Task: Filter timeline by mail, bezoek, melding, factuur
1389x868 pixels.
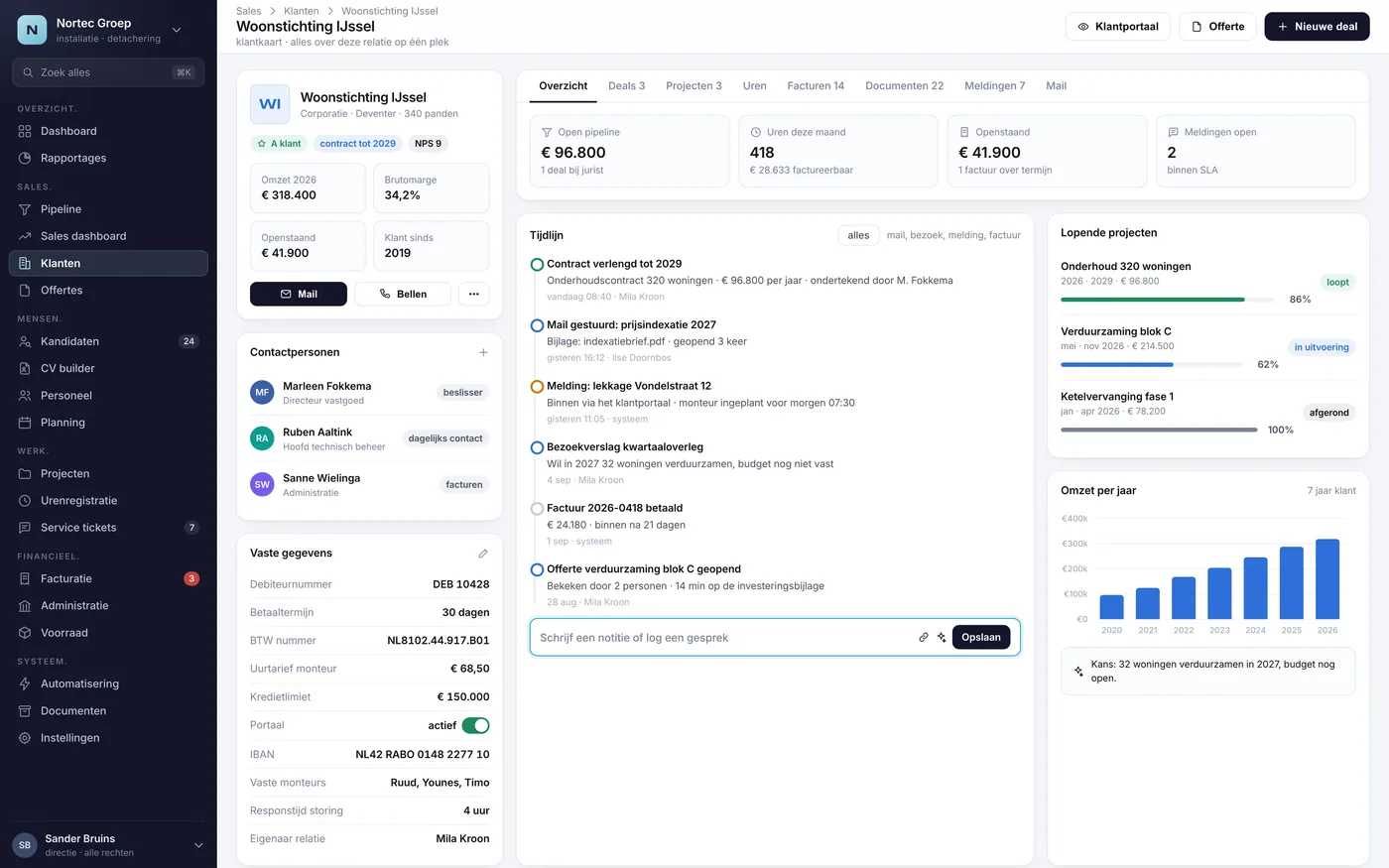Action: pyautogui.click(x=953, y=235)
